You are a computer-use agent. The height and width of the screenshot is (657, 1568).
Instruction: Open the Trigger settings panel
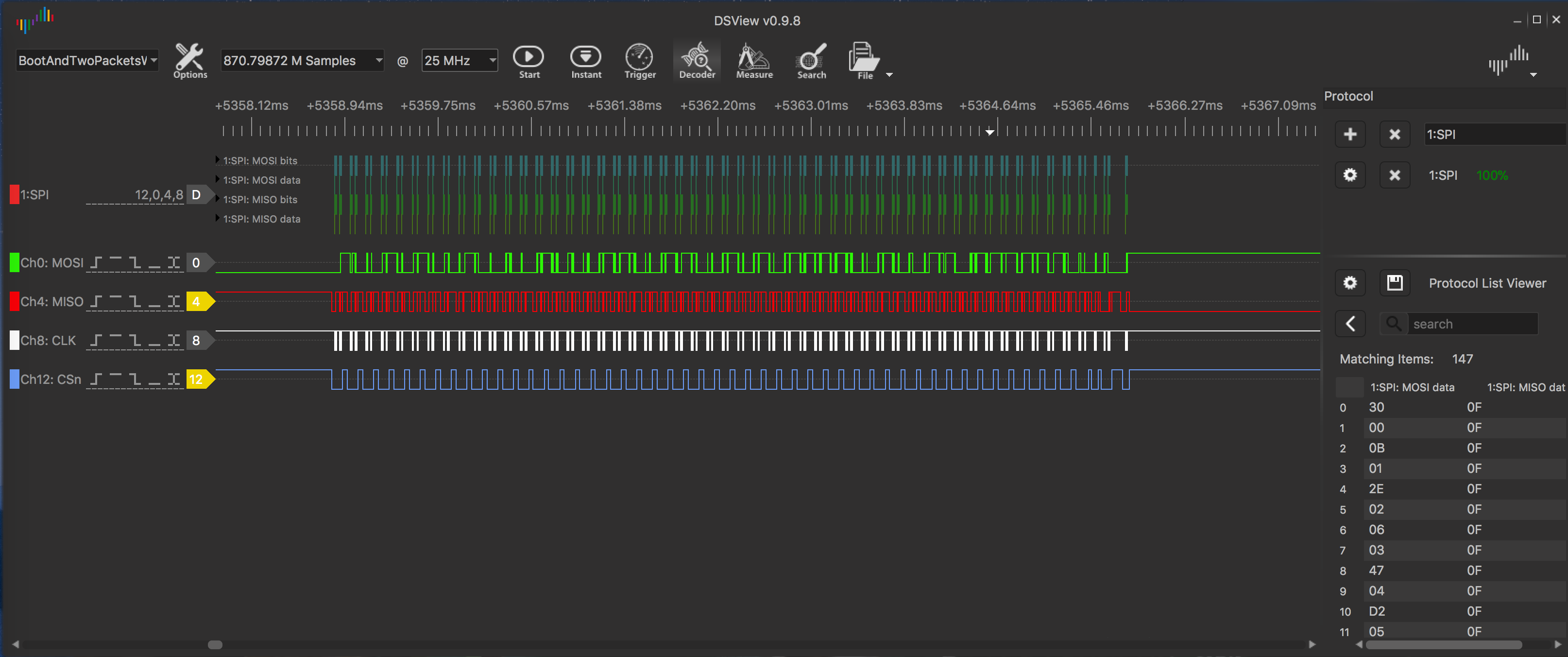point(640,61)
